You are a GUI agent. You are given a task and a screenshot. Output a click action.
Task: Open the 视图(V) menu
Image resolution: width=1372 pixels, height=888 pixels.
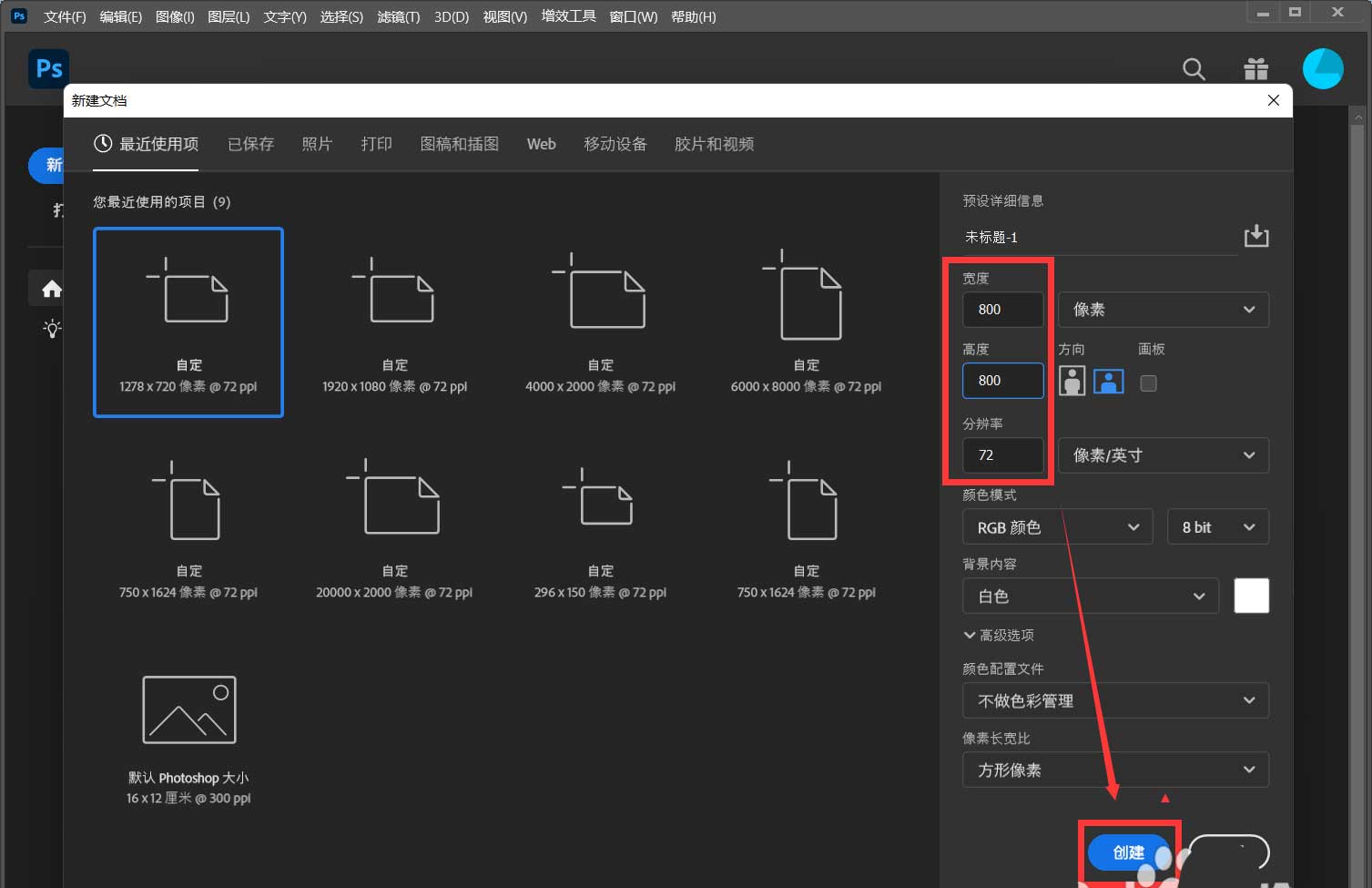point(505,16)
